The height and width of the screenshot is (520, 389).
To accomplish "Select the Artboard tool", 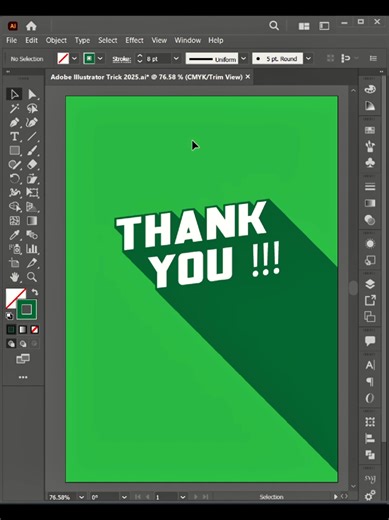I will (14, 263).
